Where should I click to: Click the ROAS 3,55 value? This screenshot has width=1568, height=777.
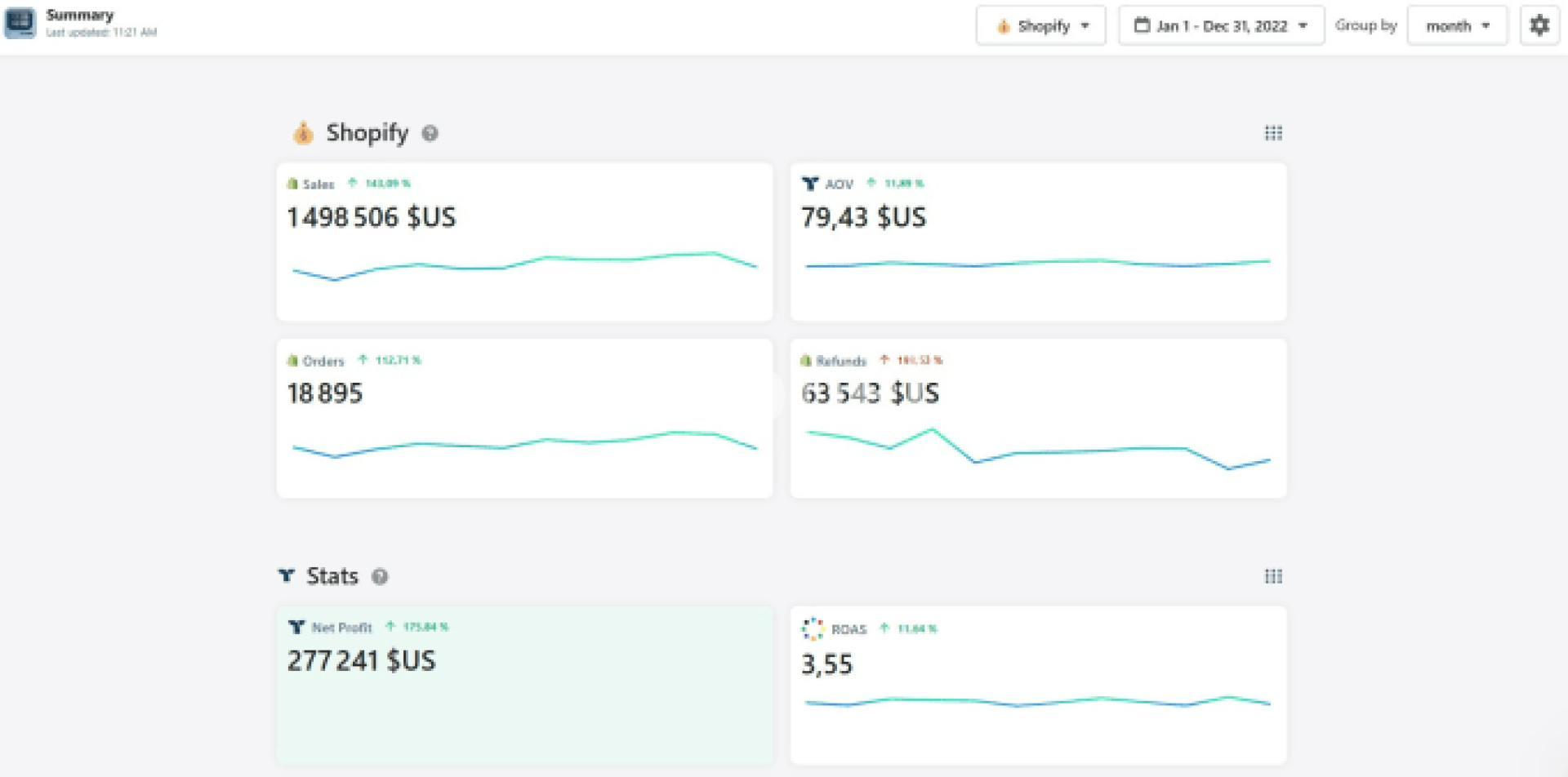tap(826, 665)
